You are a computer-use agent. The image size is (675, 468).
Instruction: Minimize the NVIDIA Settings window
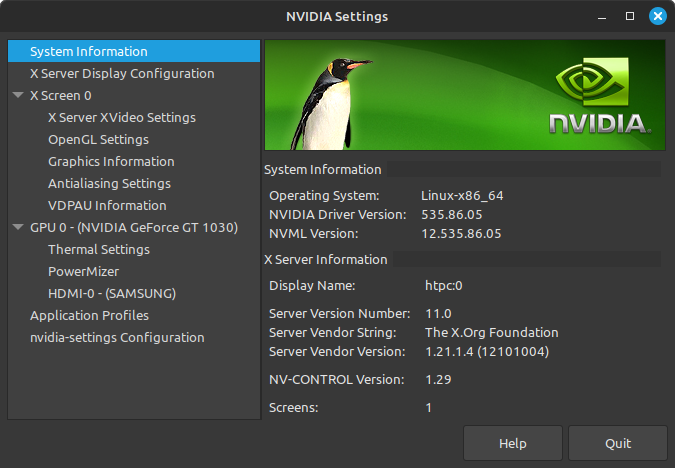click(x=602, y=17)
